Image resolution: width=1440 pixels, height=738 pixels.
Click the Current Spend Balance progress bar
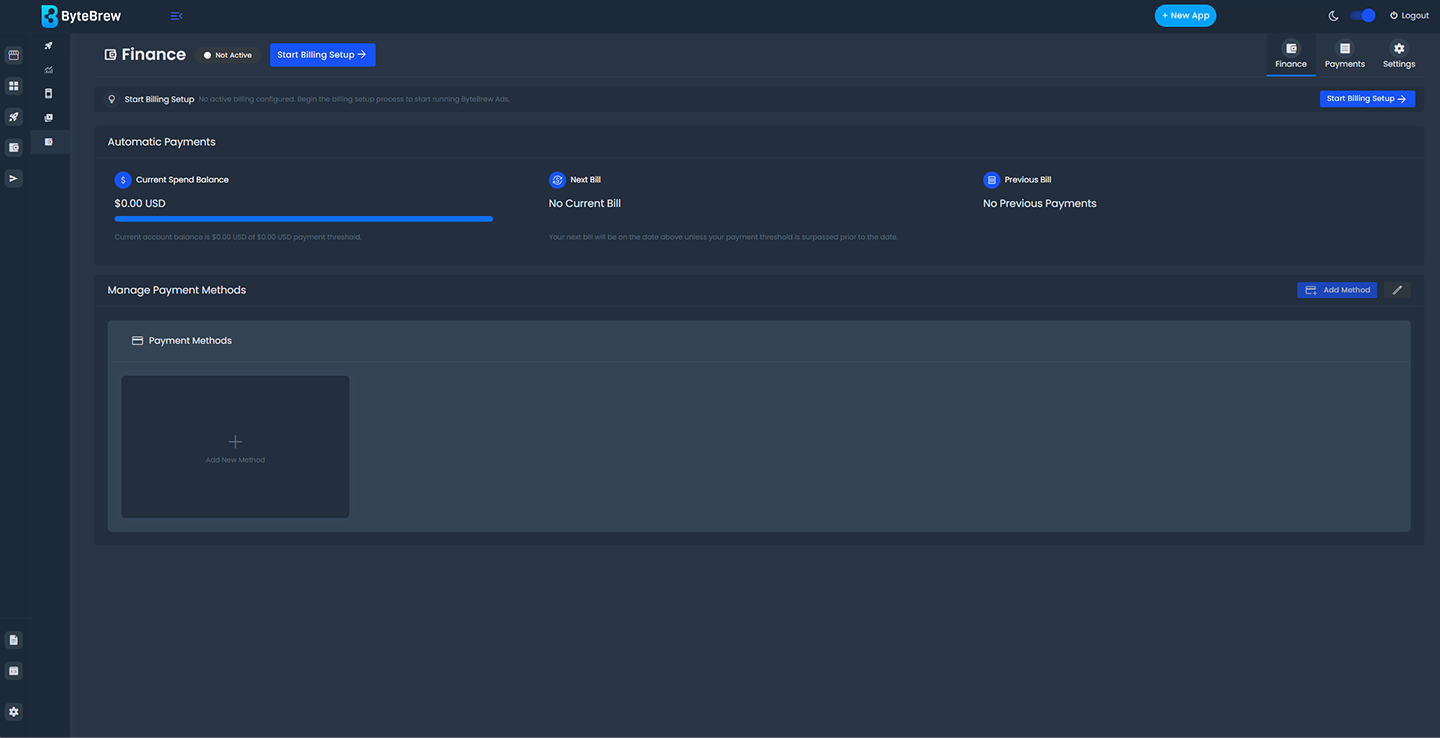coord(303,218)
